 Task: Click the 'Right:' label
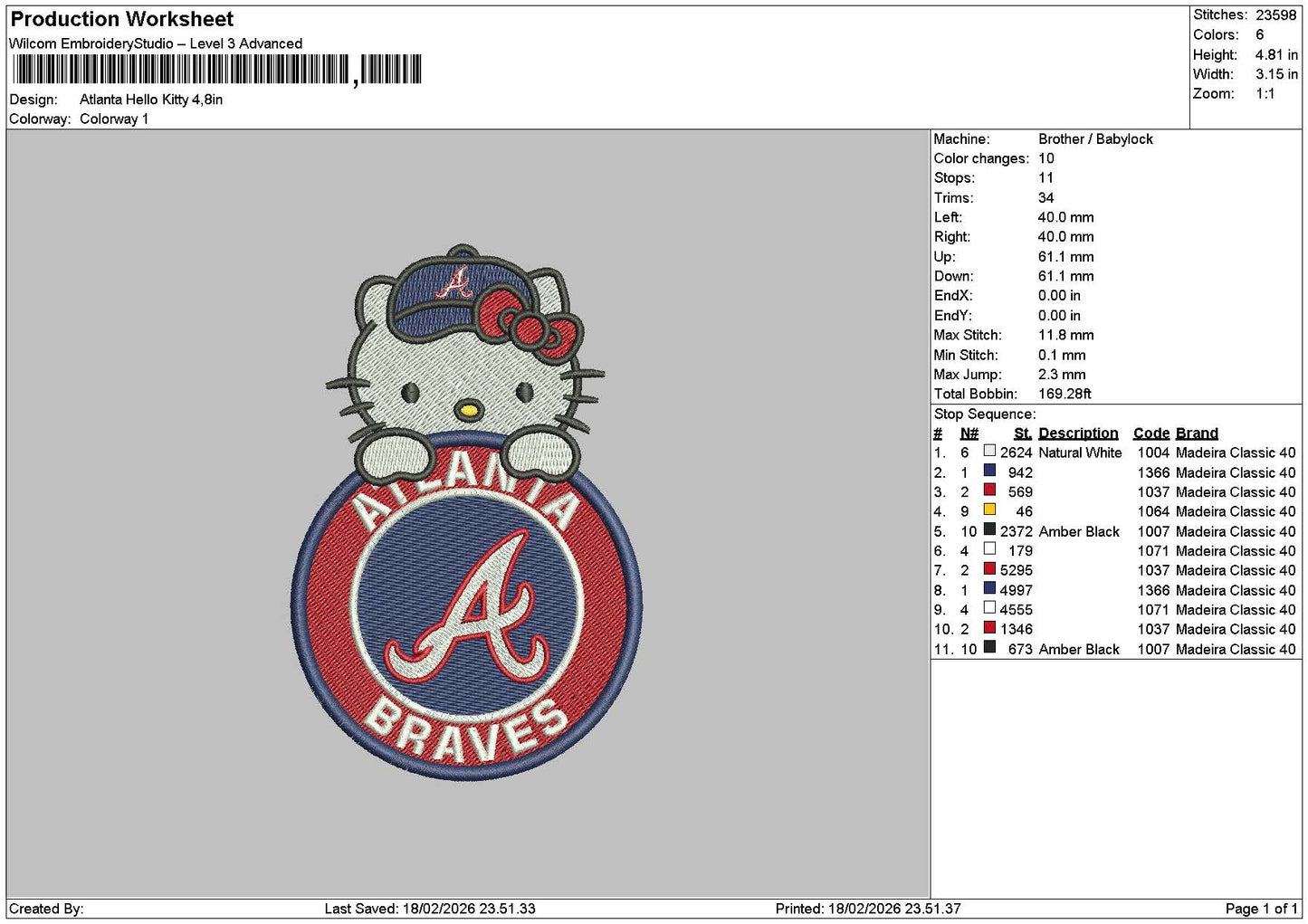click(x=952, y=237)
